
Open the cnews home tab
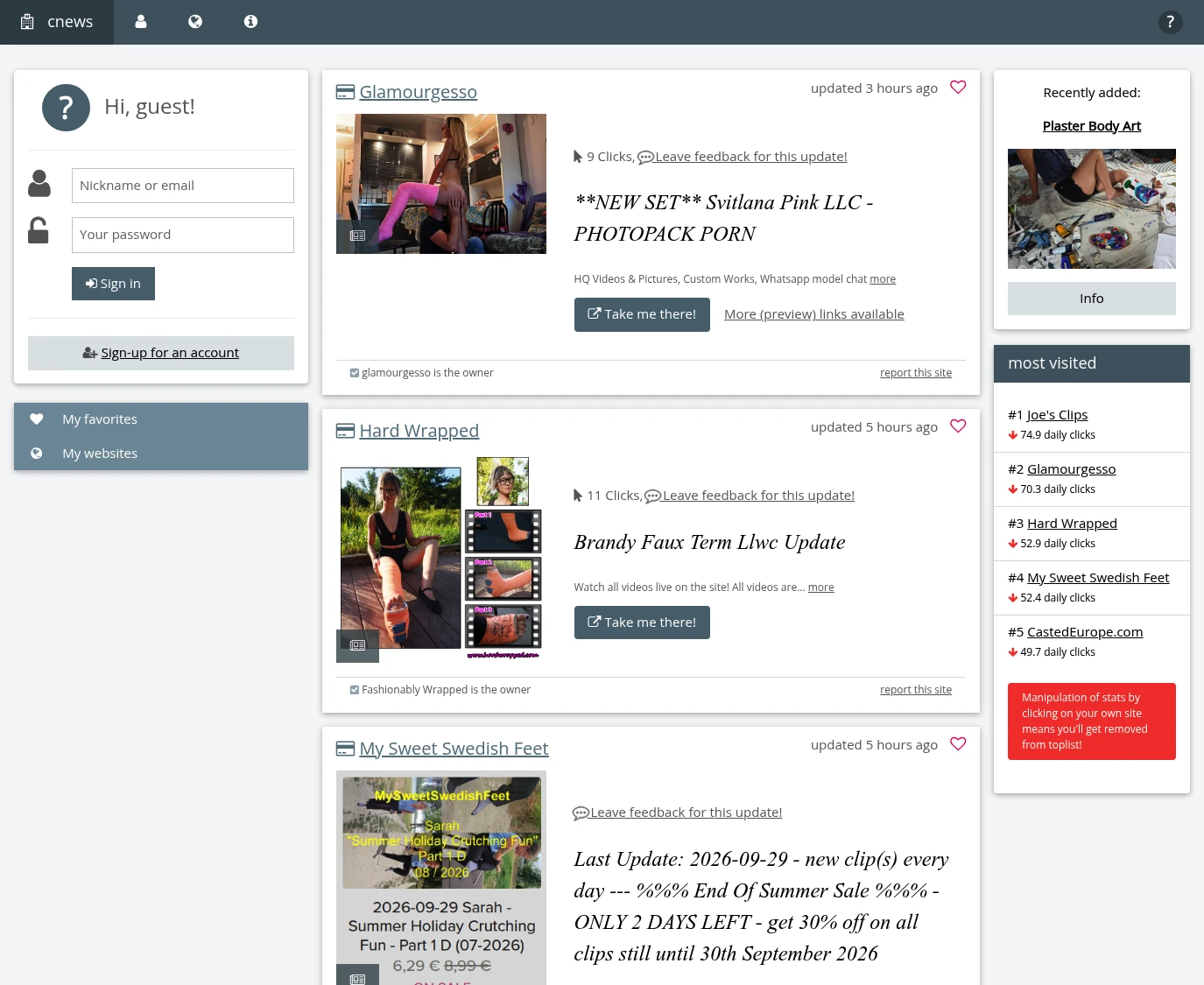pyautogui.click(x=57, y=22)
